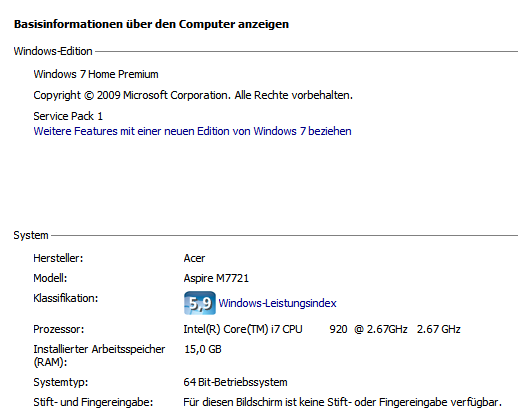Click the Systemtyp label

pos(61,382)
